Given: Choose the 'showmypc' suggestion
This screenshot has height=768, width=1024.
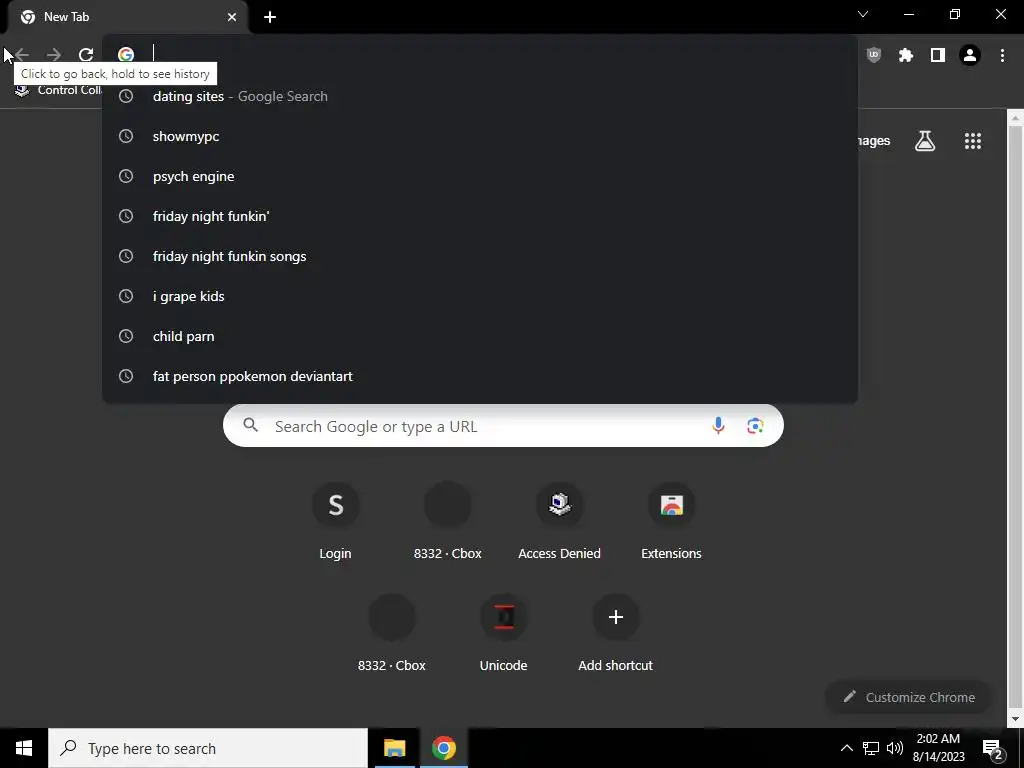Looking at the screenshot, I should 480,136.
